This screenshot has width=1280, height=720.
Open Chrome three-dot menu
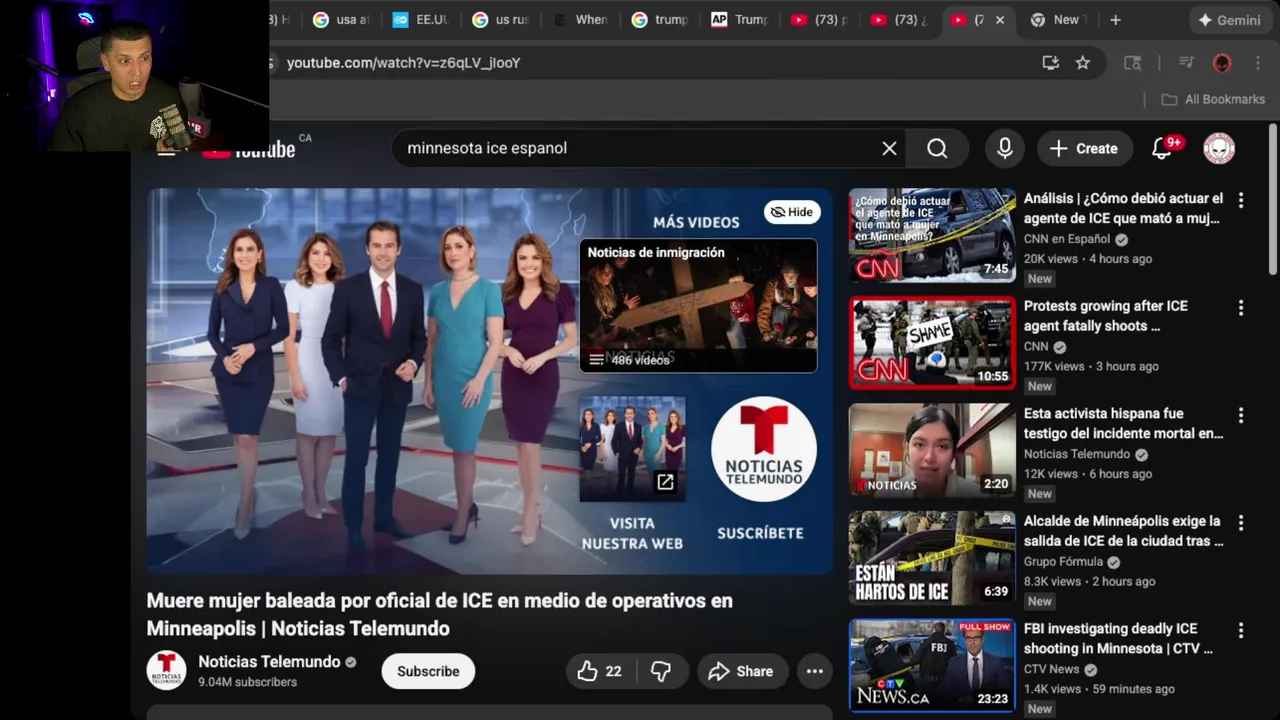[1258, 63]
